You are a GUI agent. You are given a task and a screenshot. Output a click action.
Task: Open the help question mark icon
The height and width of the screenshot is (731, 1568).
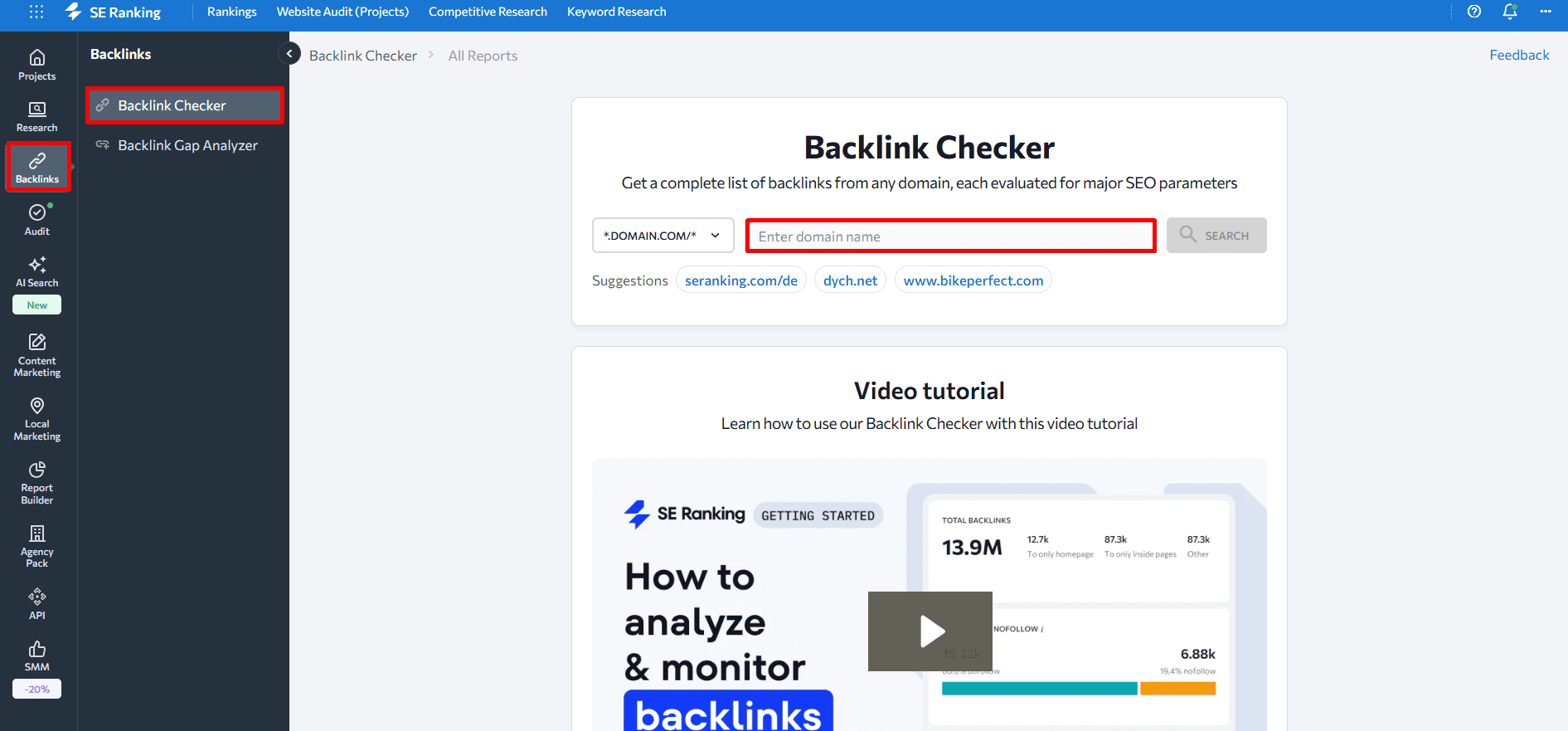tap(1473, 12)
